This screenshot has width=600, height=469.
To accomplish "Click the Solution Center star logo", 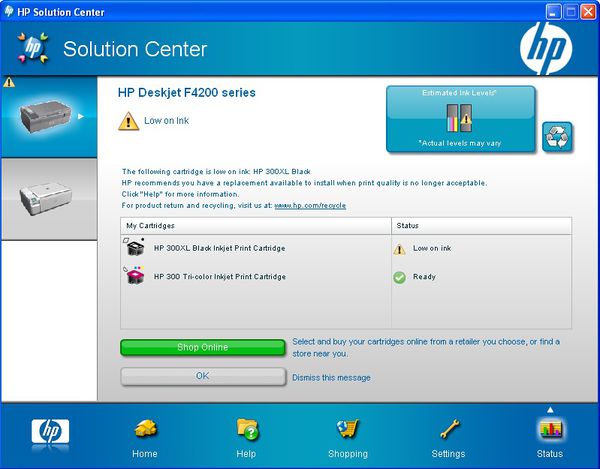I will tap(33, 48).
